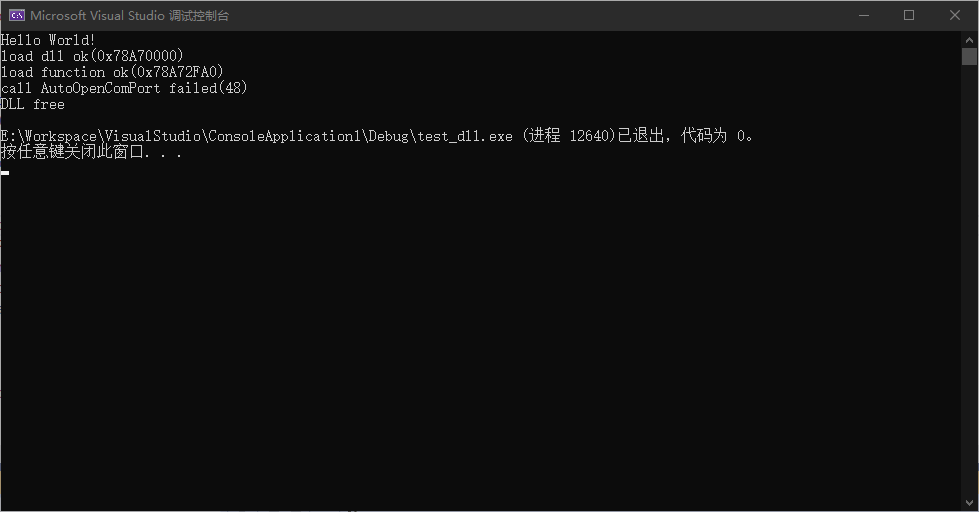Minimize the debug console window

click(x=863, y=16)
